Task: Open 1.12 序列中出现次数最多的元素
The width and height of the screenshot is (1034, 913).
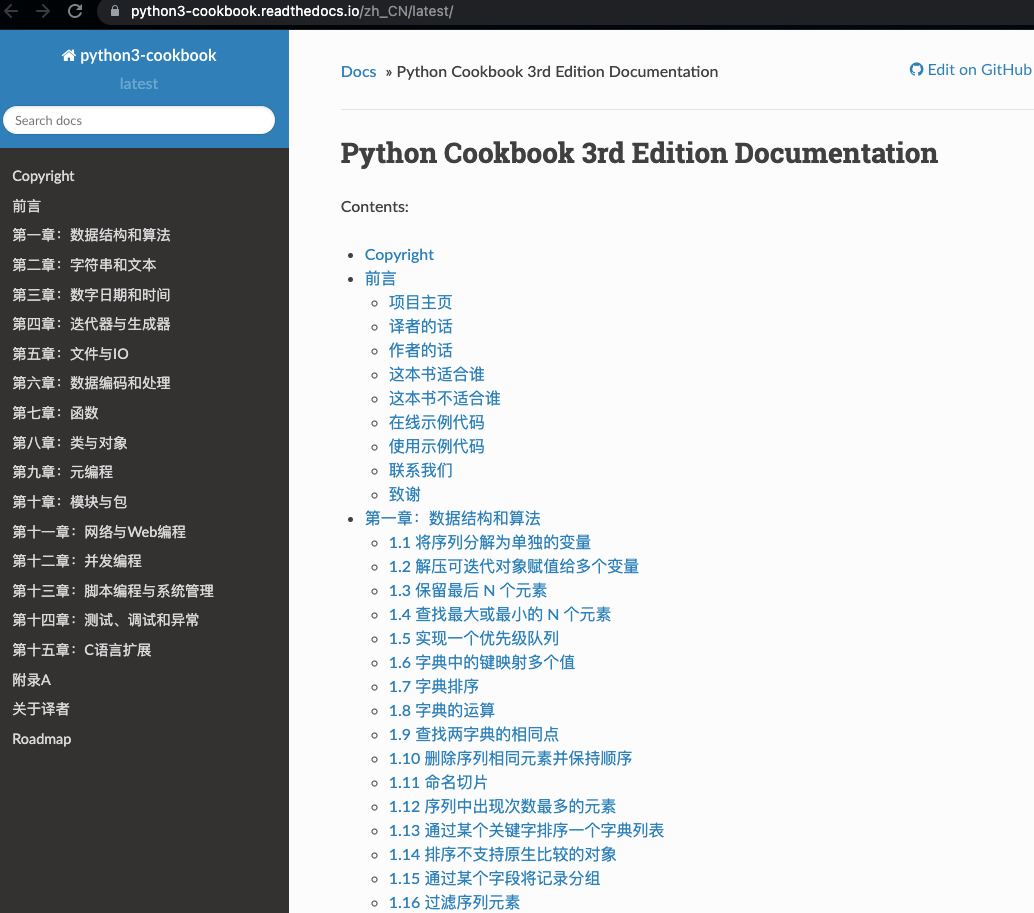Action: click(x=502, y=806)
